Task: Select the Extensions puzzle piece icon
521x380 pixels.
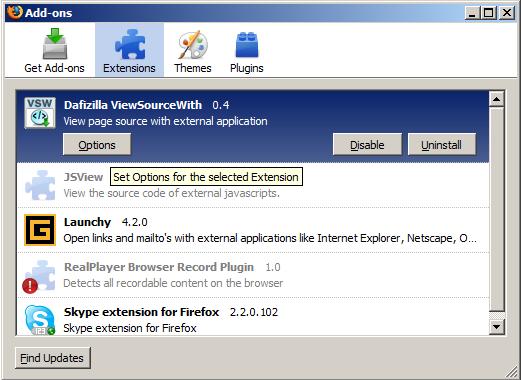Action: pyautogui.click(x=130, y=45)
